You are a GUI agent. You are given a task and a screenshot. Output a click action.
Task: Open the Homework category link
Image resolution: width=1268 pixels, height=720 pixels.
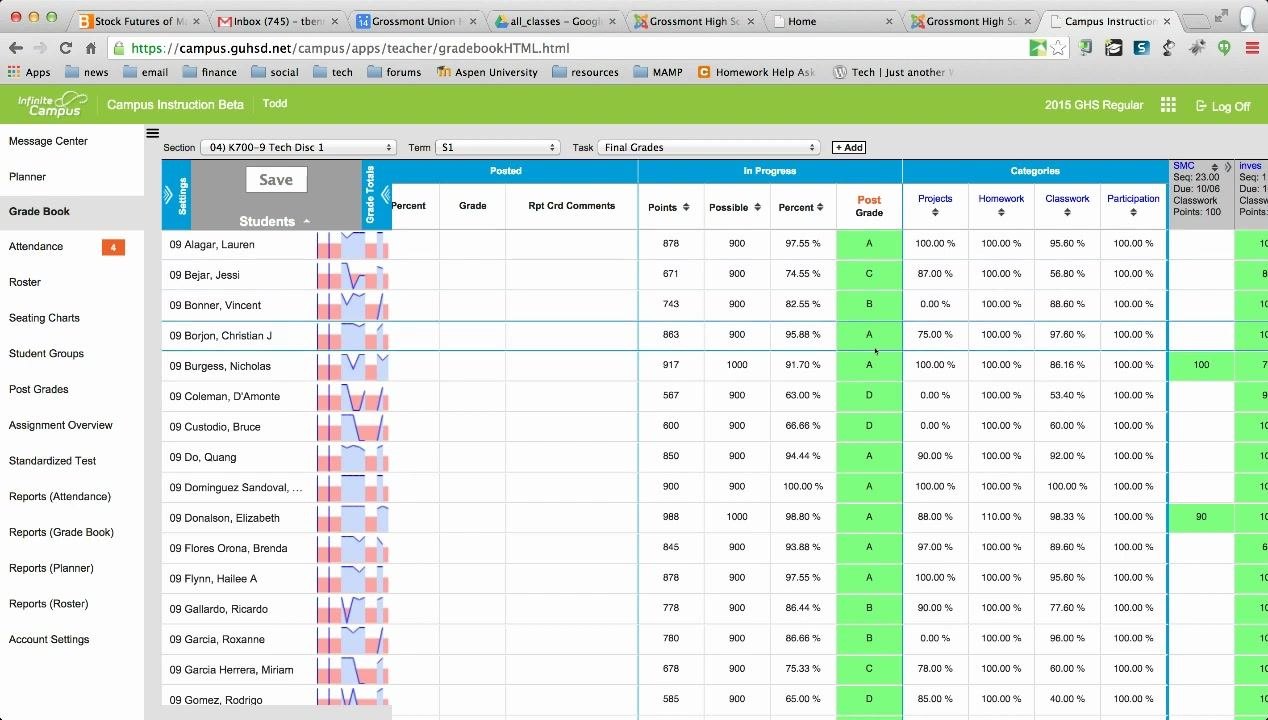(x=1001, y=198)
